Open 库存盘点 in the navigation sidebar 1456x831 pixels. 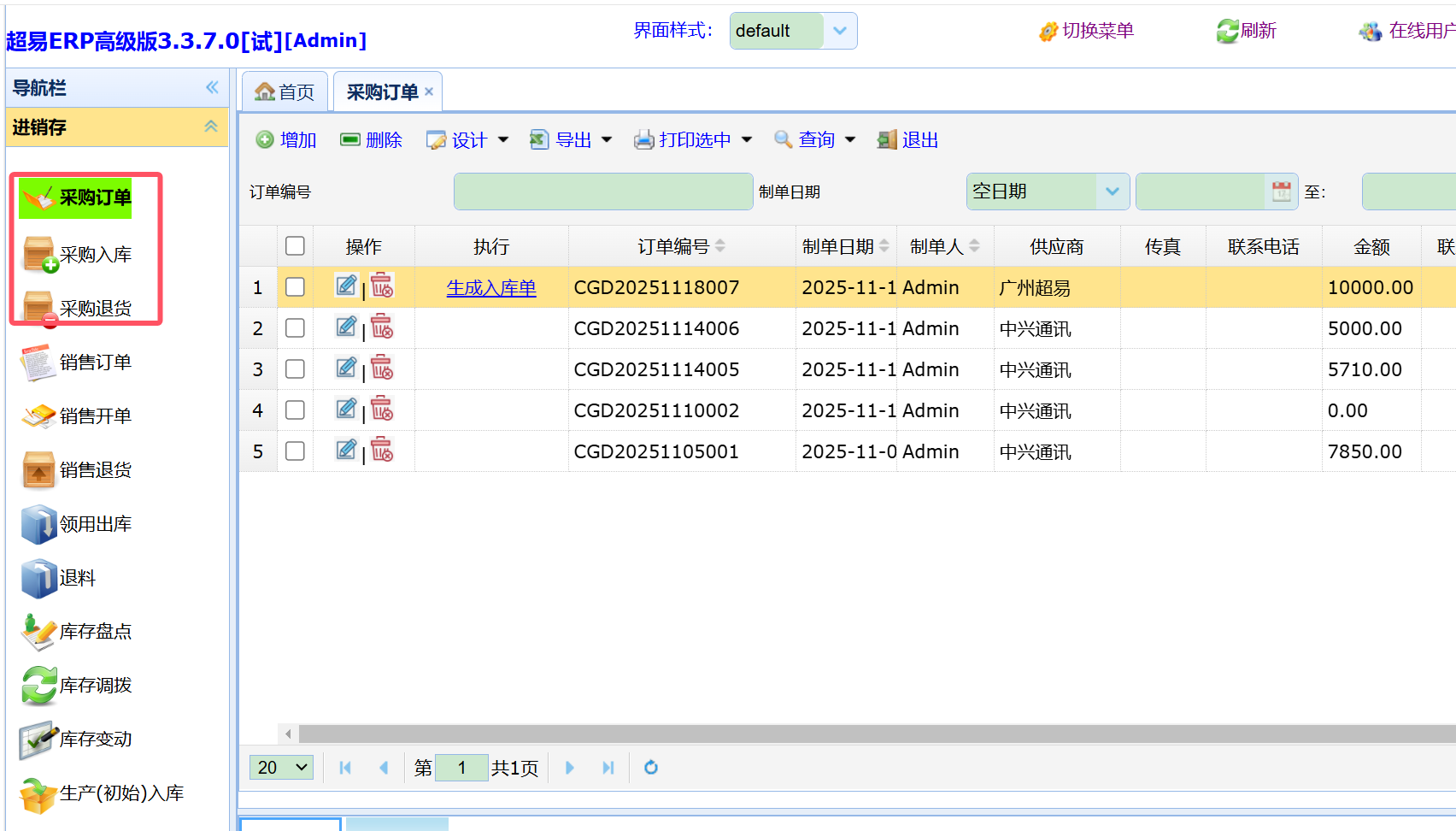[x=95, y=632]
